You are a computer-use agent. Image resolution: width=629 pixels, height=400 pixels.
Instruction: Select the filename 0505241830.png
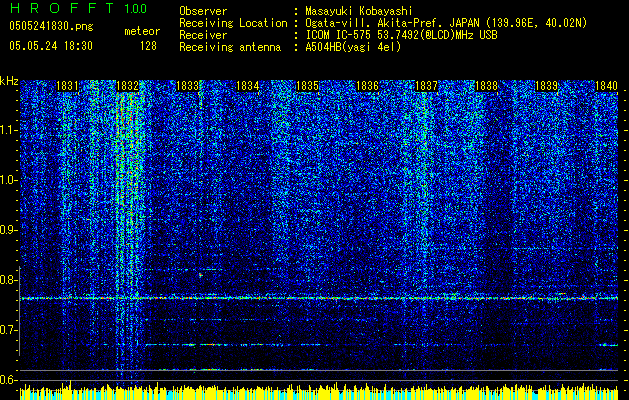51,27
